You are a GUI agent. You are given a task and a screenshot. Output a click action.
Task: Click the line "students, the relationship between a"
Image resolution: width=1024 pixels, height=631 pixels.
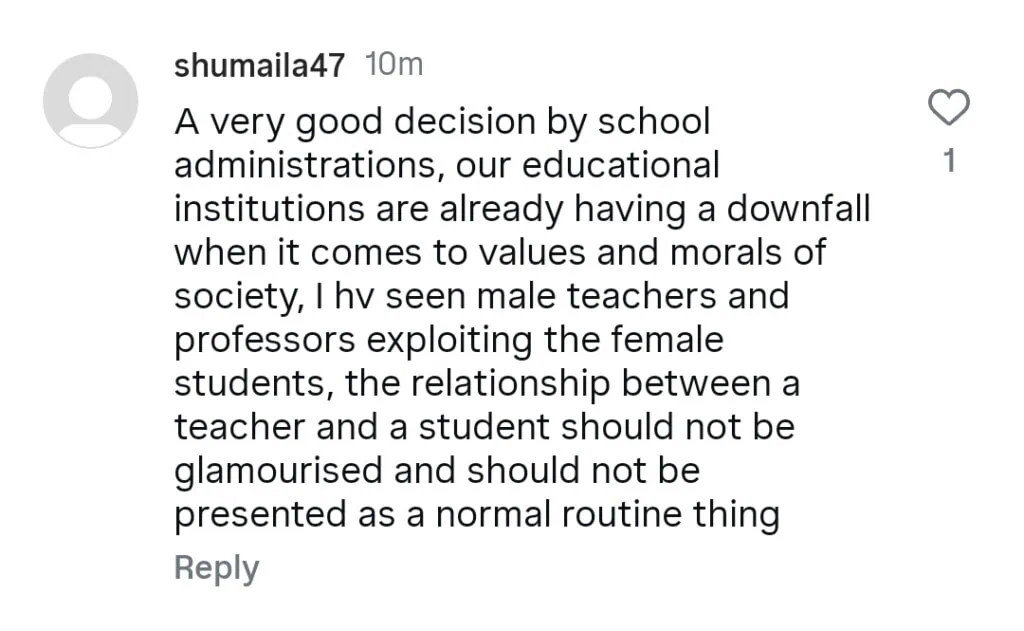tap(486, 385)
